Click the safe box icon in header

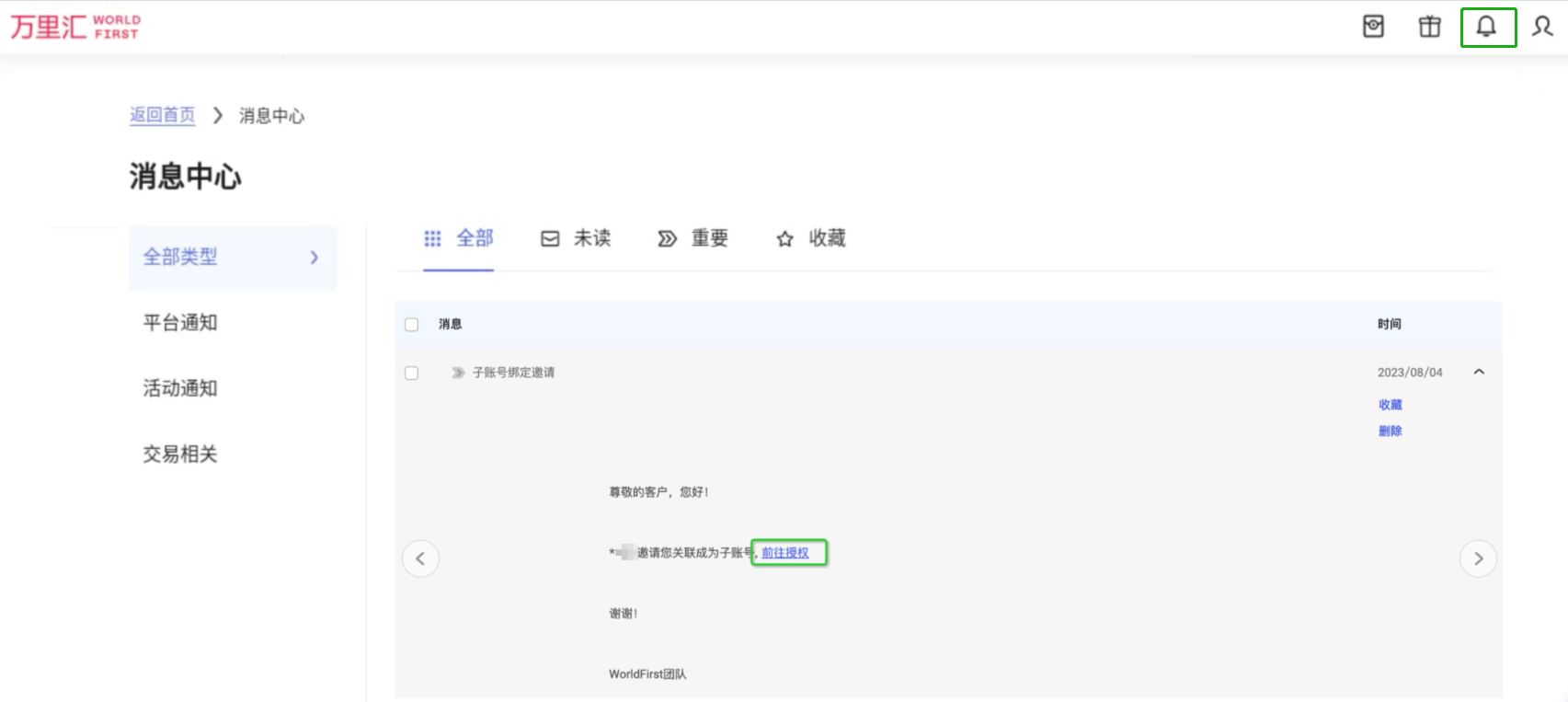1373,27
